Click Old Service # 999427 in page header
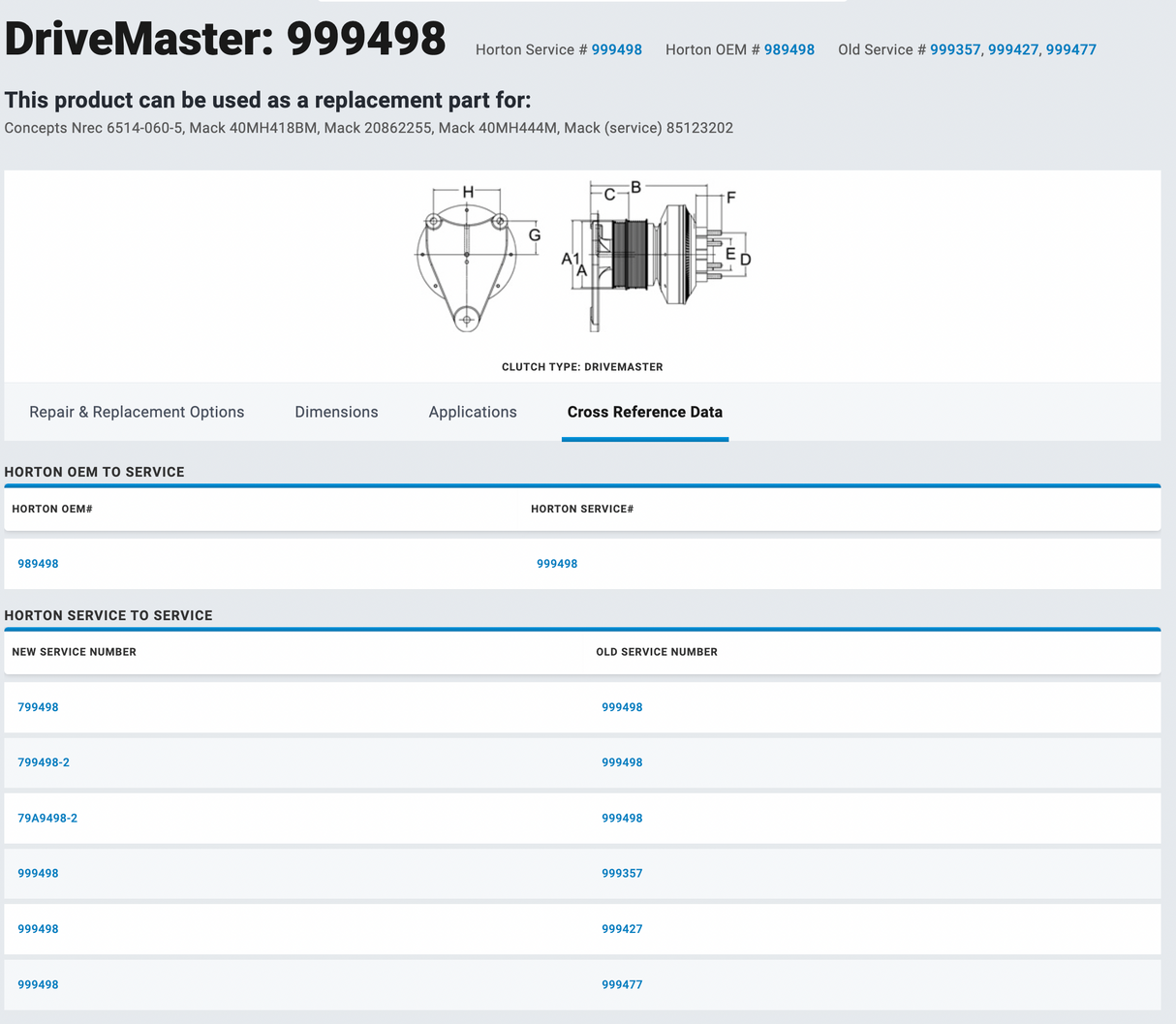The height and width of the screenshot is (1024, 1176). click(x=1013, y=49)
